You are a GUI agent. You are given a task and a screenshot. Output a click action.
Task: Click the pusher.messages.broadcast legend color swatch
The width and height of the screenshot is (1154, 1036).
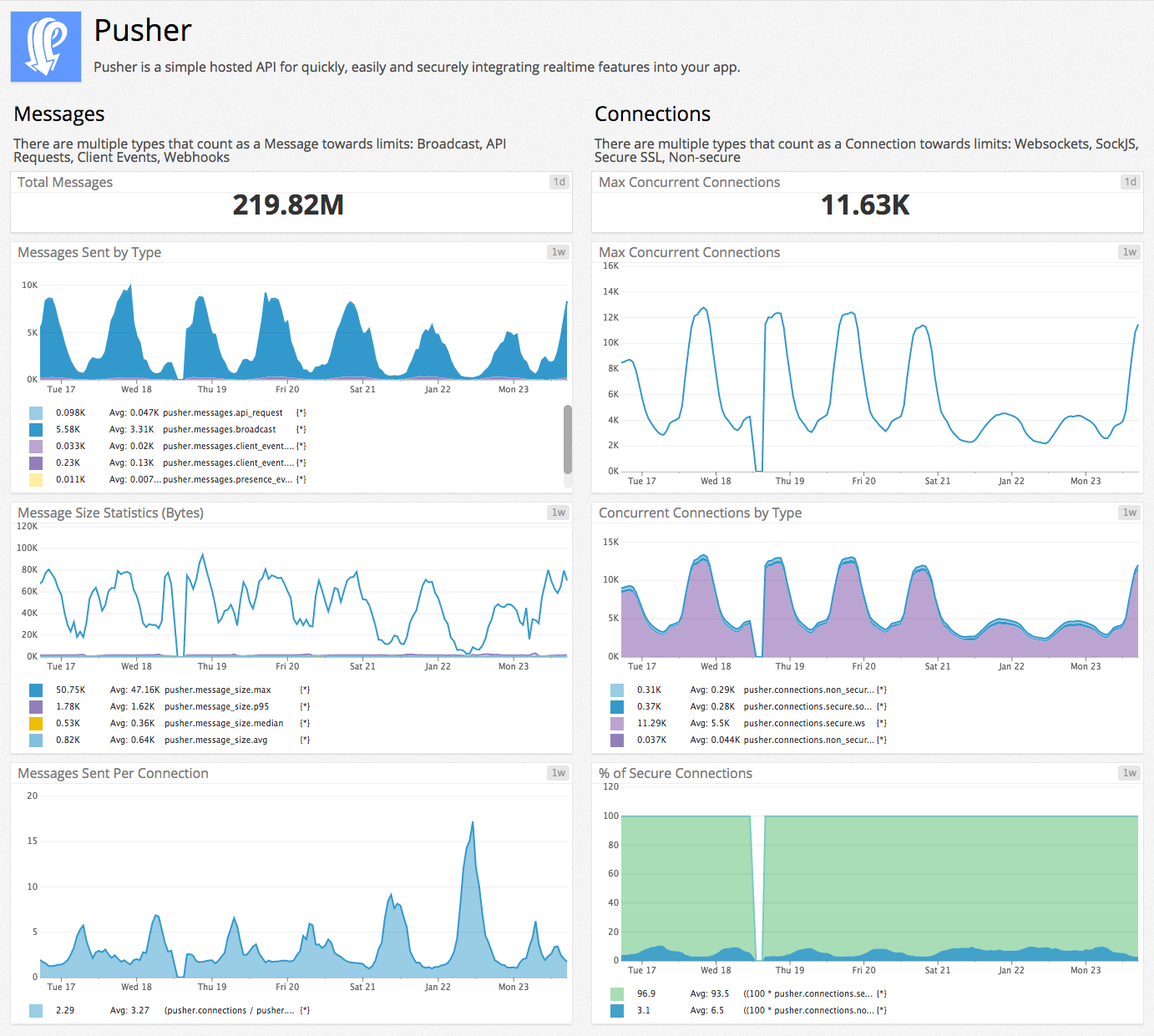tap(36, 430)
